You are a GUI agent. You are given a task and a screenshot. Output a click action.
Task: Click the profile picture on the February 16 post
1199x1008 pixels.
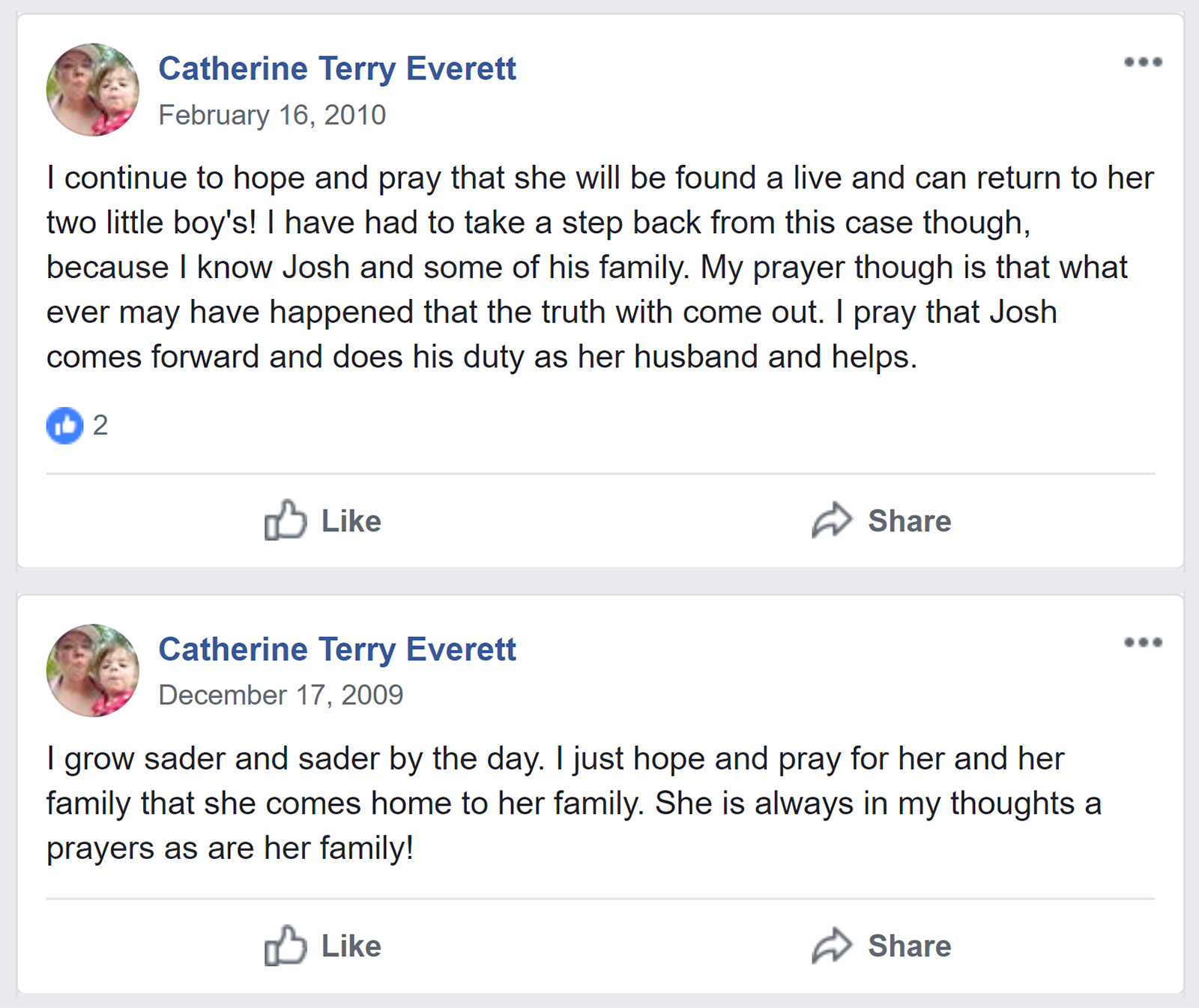(x=93, y=90)
